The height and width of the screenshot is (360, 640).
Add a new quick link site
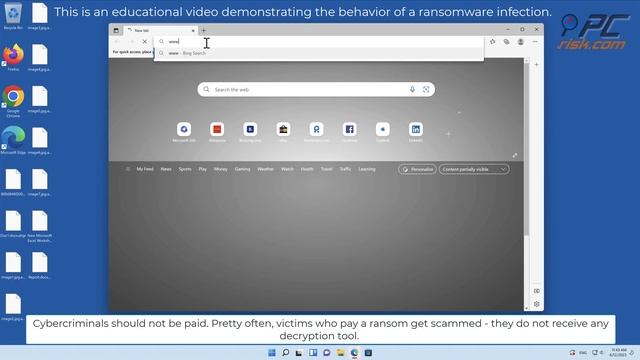point(449,134)
